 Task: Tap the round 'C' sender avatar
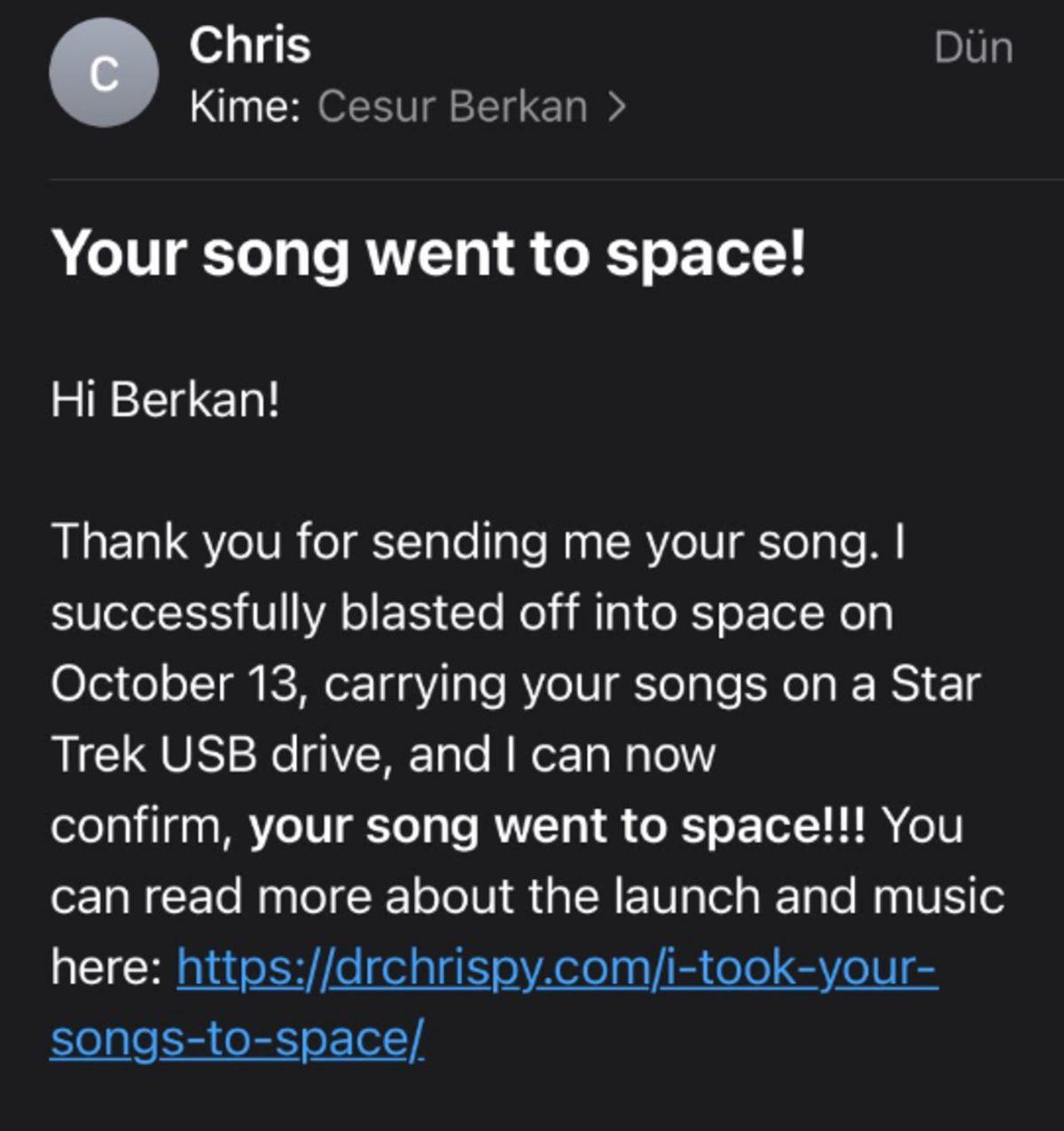(x=104, y=74)
